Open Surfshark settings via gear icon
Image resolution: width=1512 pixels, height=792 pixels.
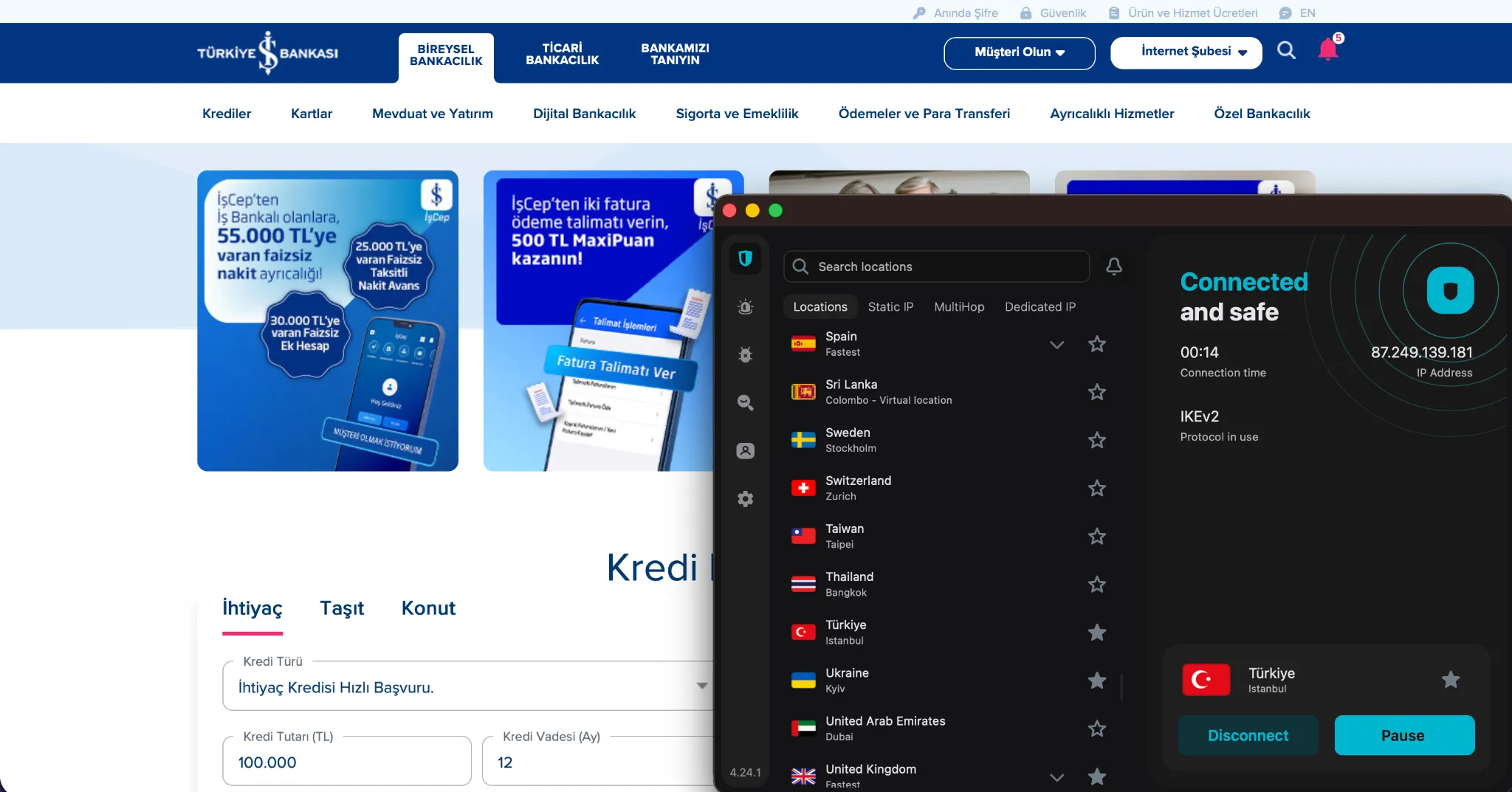tap(746, 498)
